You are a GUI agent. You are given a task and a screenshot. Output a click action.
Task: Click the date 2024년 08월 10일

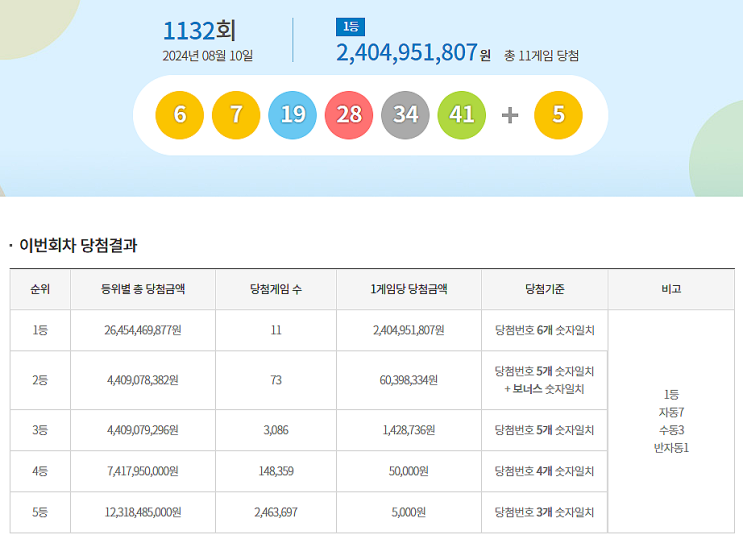(208, 56)
